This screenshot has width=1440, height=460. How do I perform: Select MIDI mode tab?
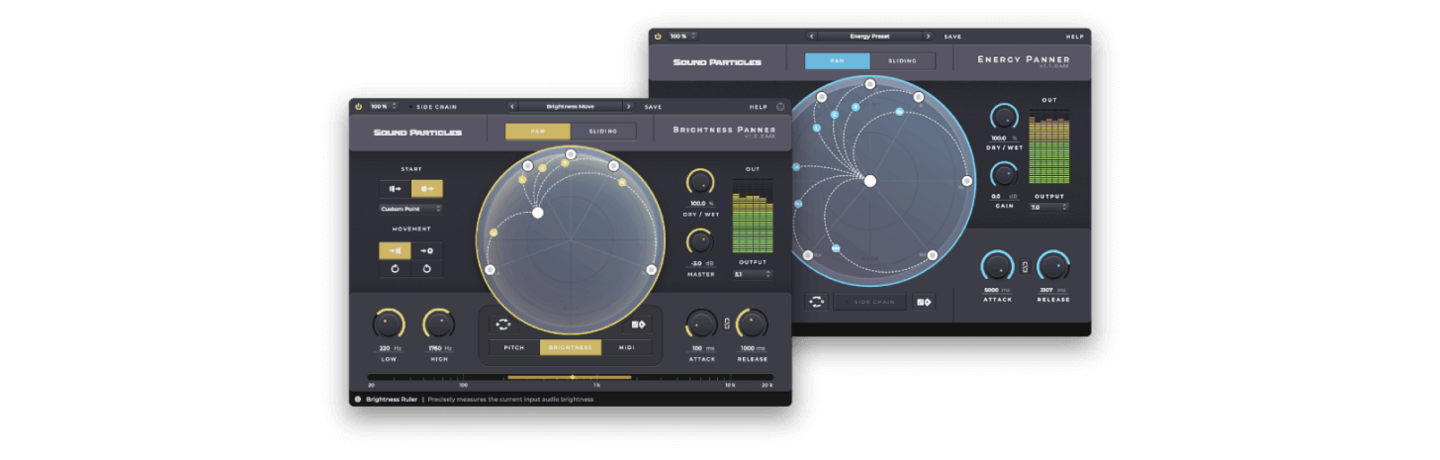pyautogui.click(x=627, y=347)
